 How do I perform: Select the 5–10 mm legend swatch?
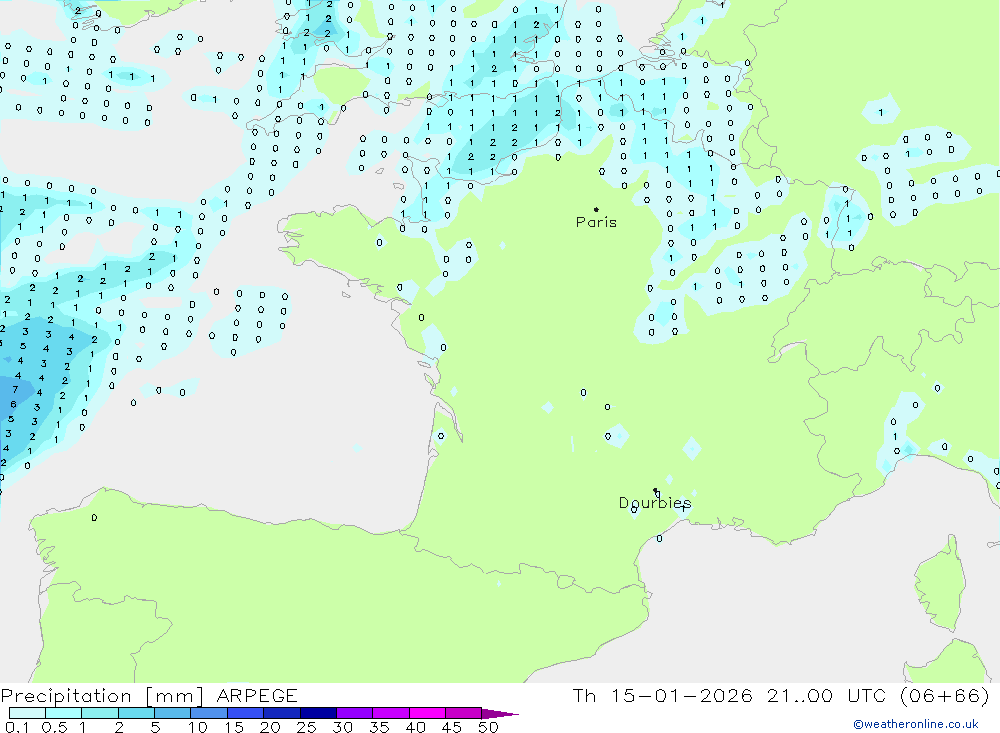click(x=172, y=713)
